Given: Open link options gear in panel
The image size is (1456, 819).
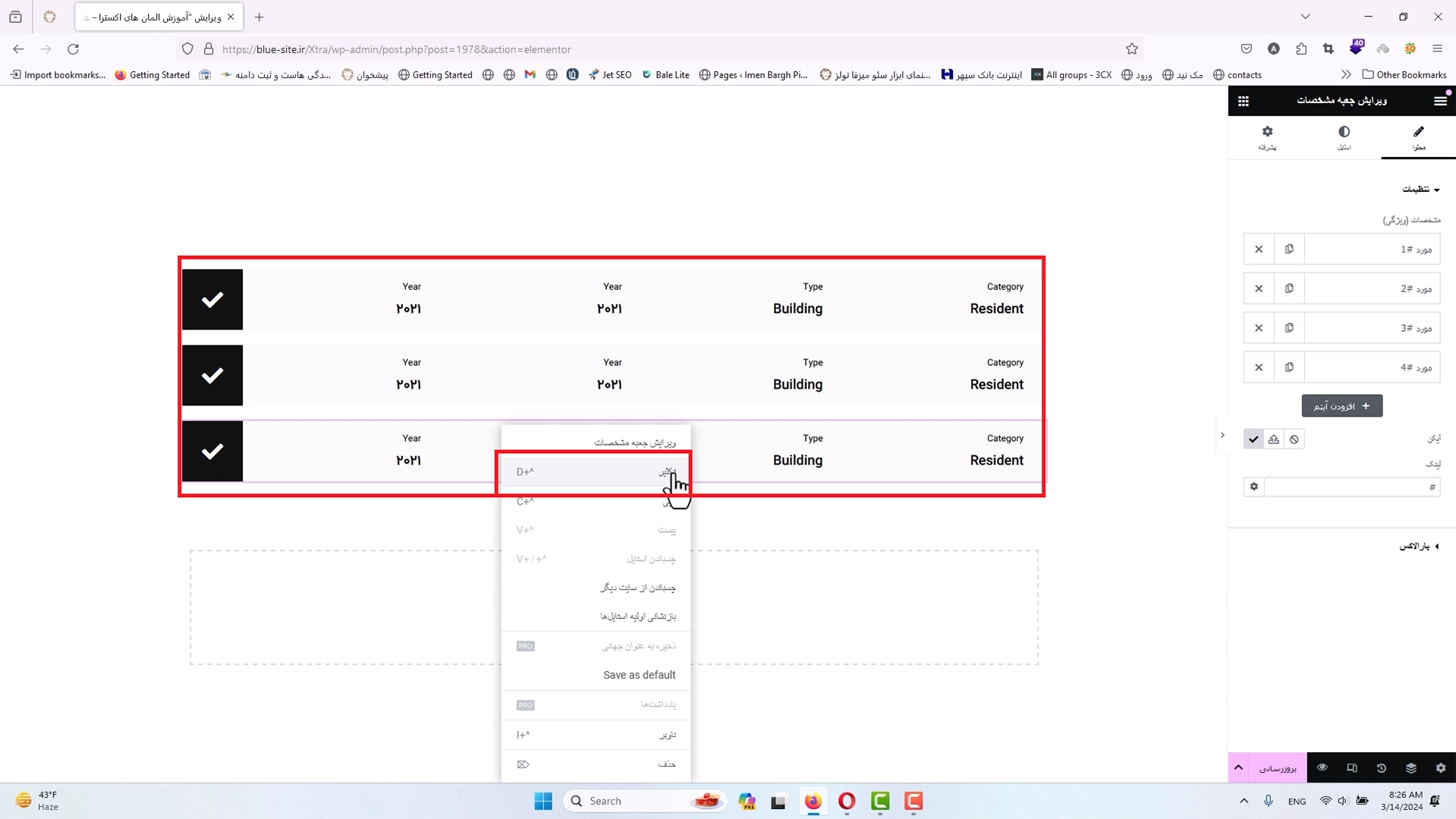Looking at the screenshot, I should [1254, 487].
